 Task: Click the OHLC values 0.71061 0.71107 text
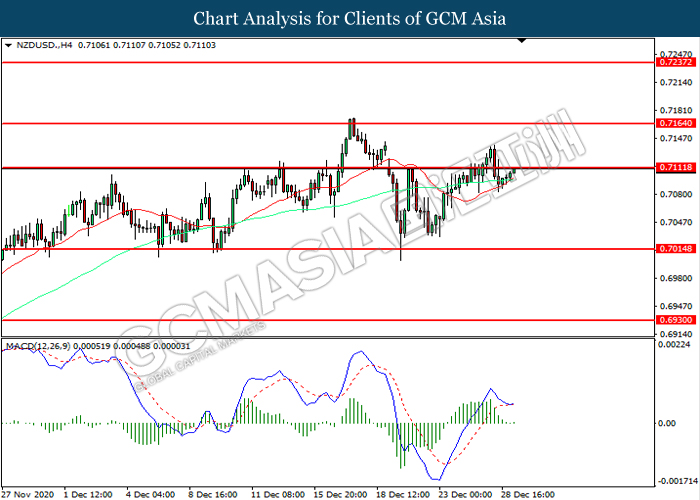tap(147, 45)
